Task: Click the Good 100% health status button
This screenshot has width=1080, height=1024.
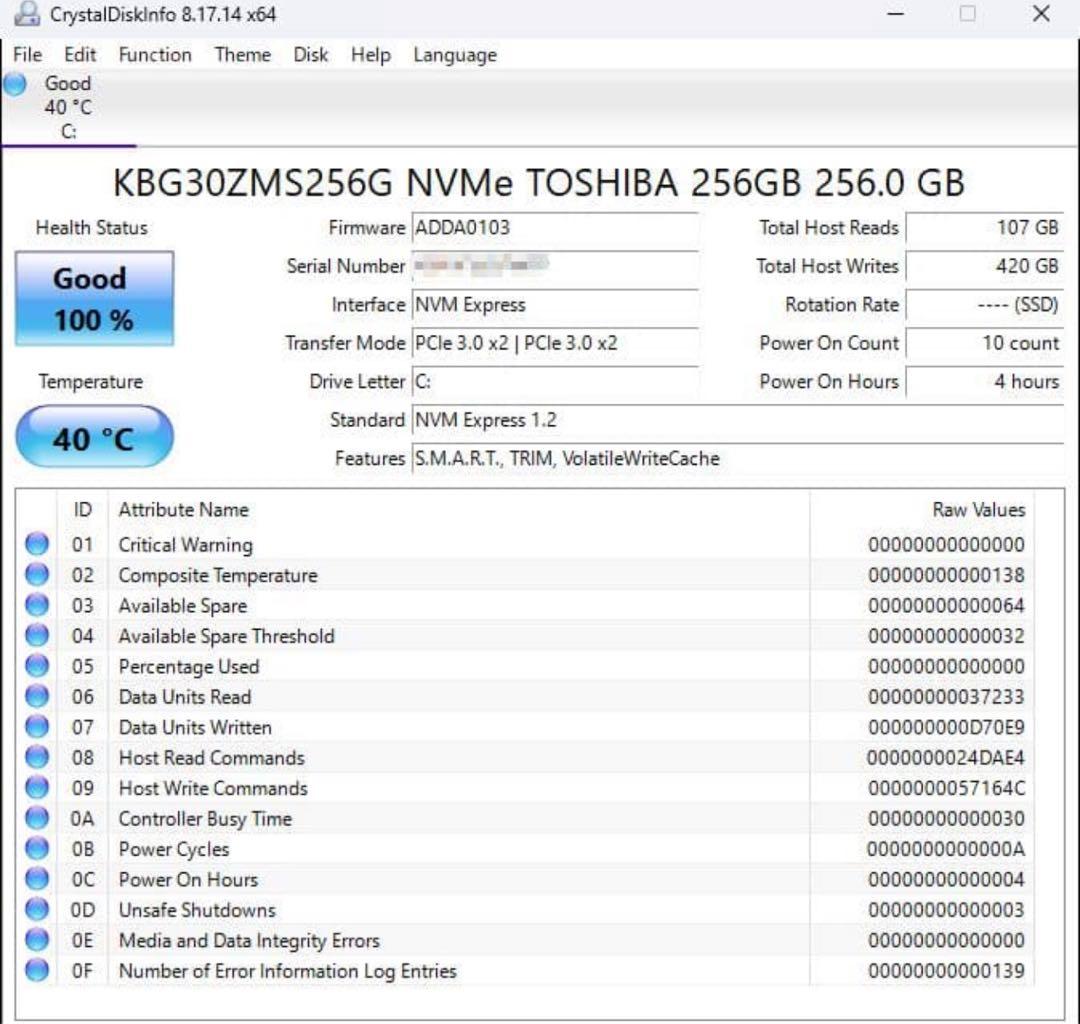Action: point(93,298)
